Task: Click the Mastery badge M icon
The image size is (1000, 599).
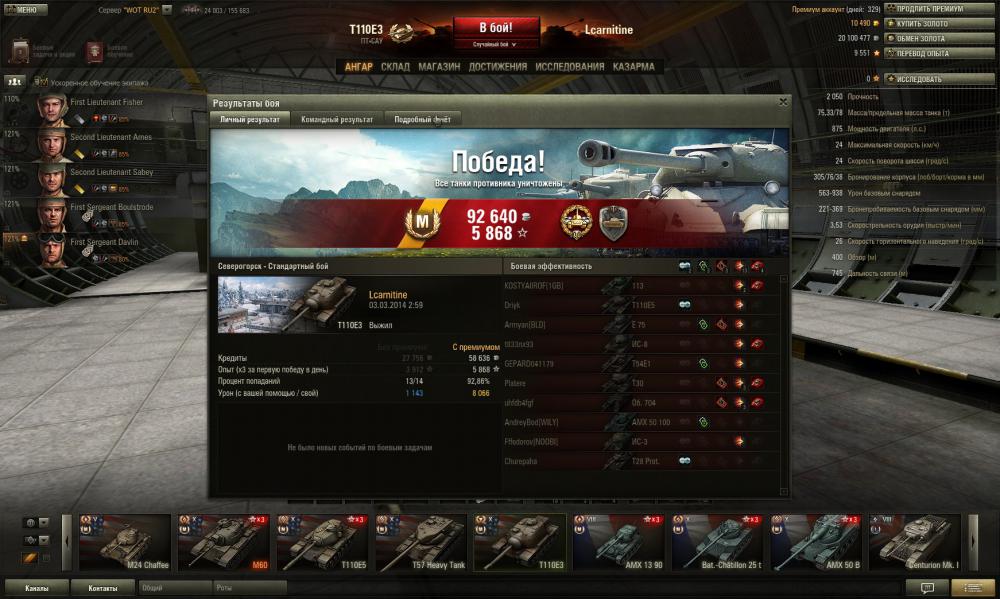Action: click(x=422, y=222)
